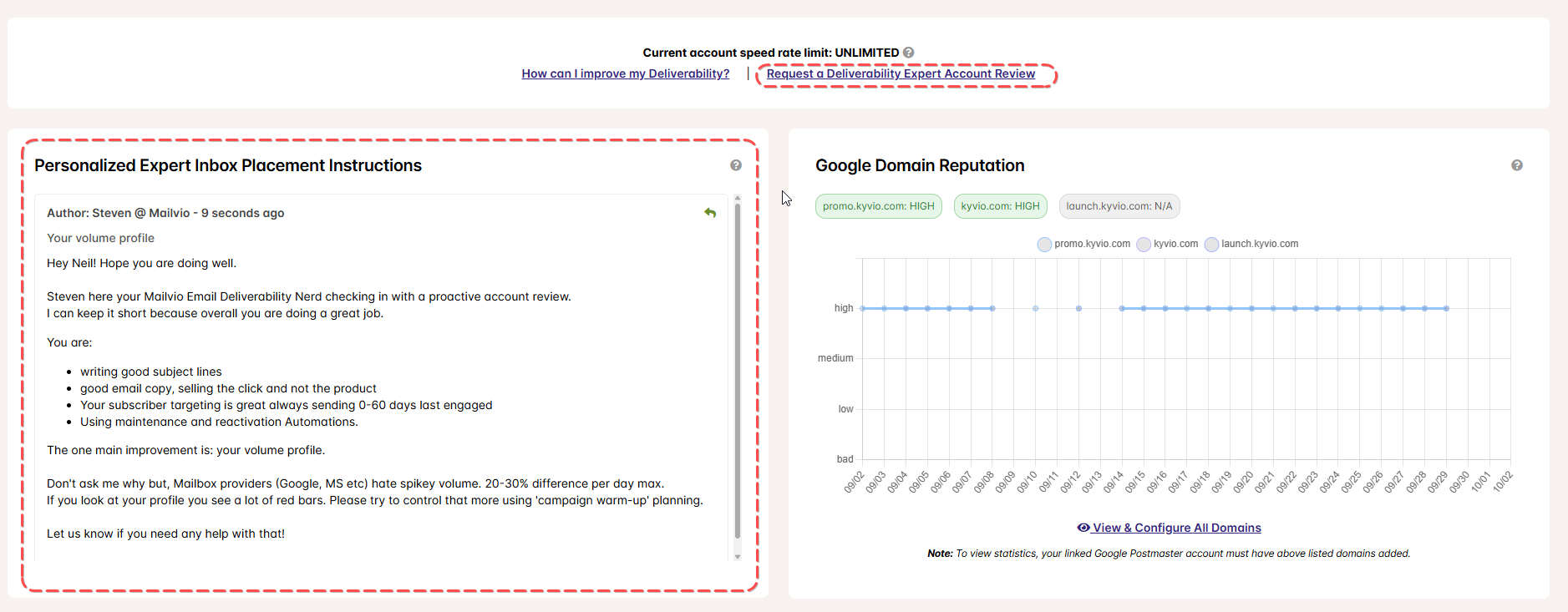Screen dimensions: 1568x612
Task: Click the 'promo.kyvio.com: HIGH' badge
Action: point(879,206)
